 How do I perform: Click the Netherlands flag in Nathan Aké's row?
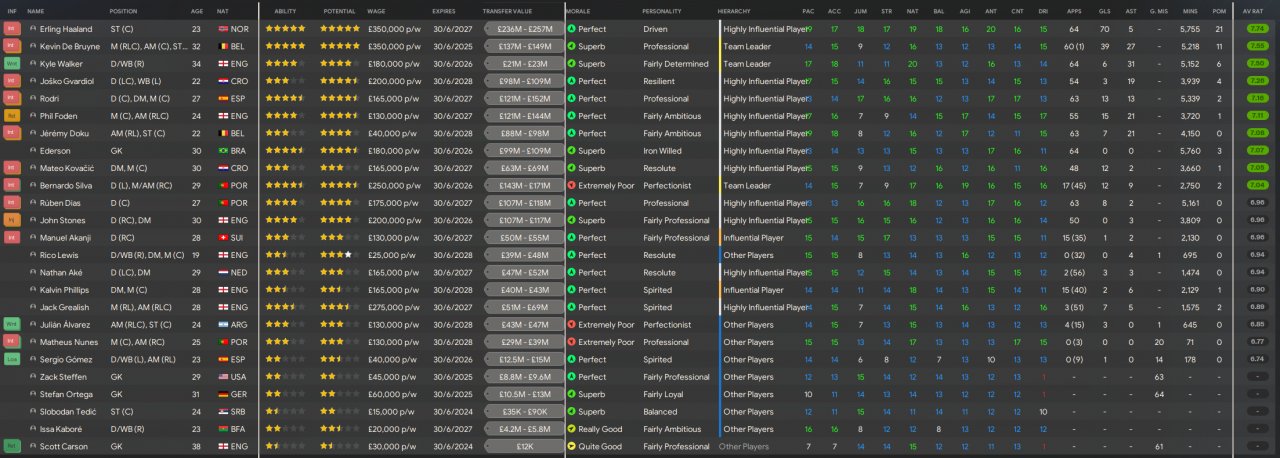(222, 272)
